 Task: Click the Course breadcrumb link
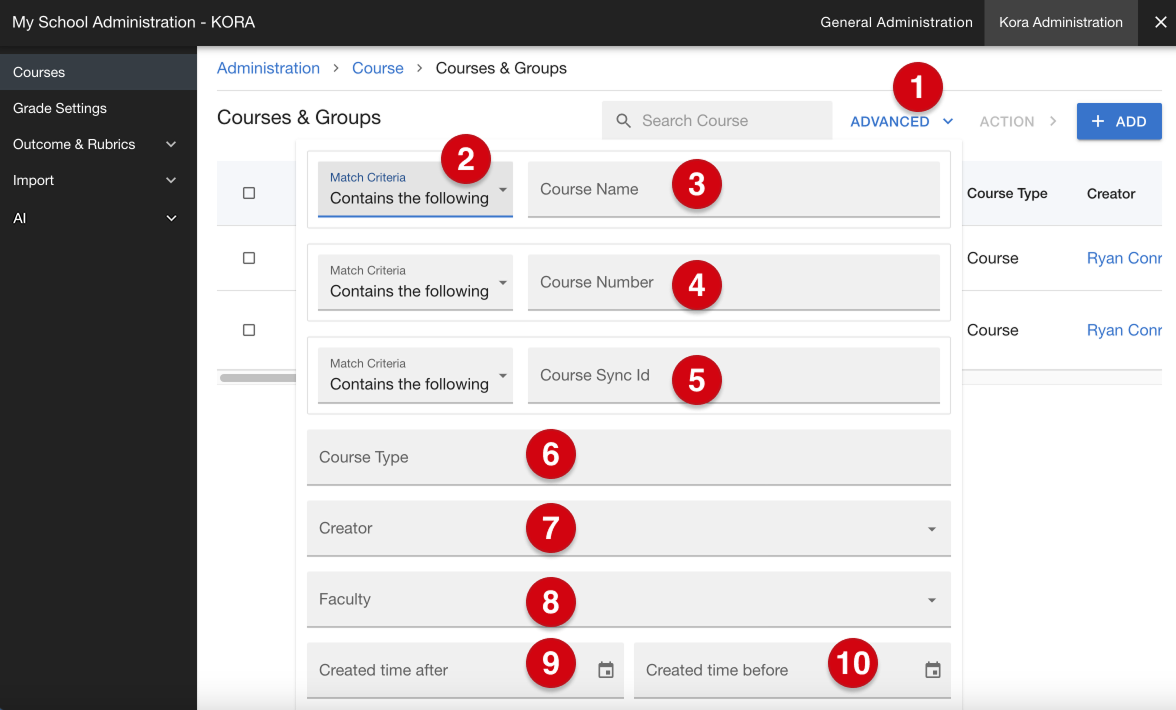pyautogui.click(x=378, y=68)
